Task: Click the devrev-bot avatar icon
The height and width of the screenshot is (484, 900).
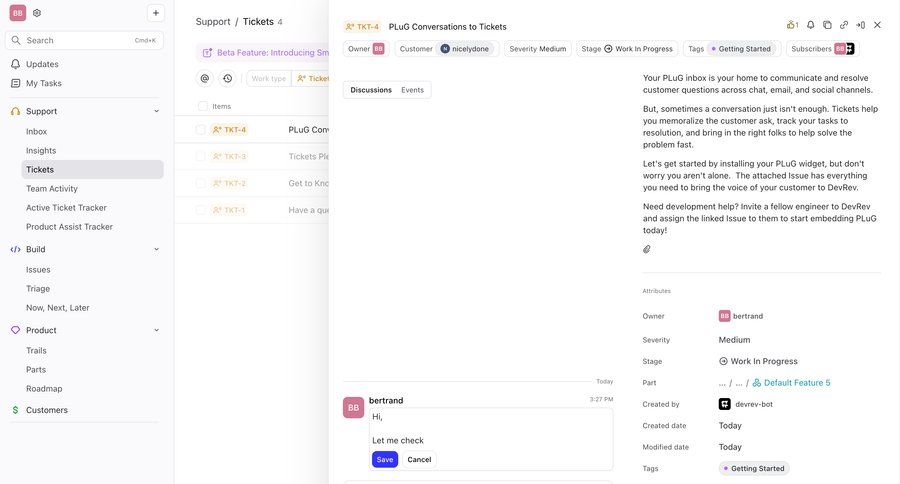Action: (x=724, y=404)
